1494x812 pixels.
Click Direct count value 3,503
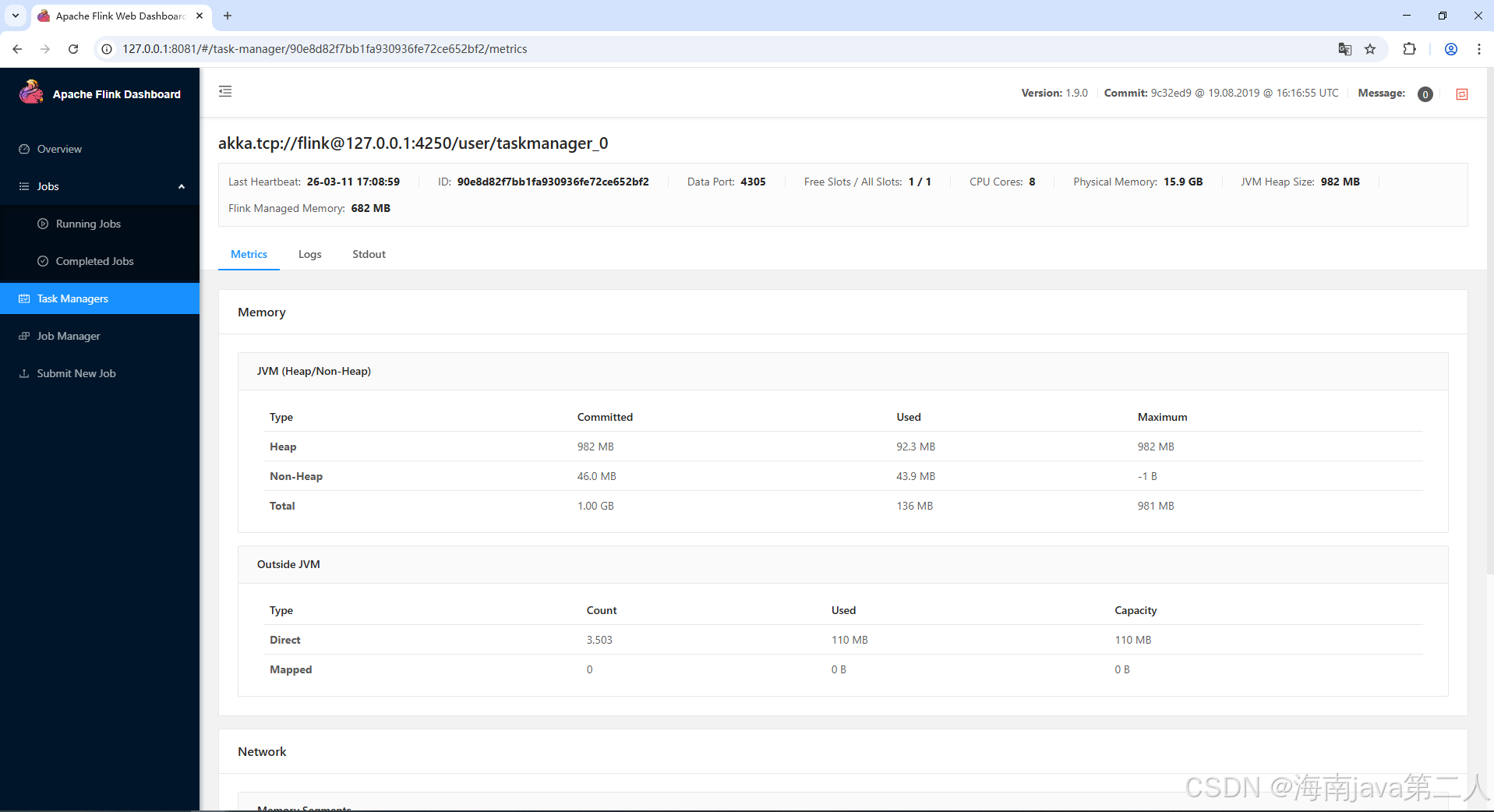pyautogui.click(x=599, y=640)
